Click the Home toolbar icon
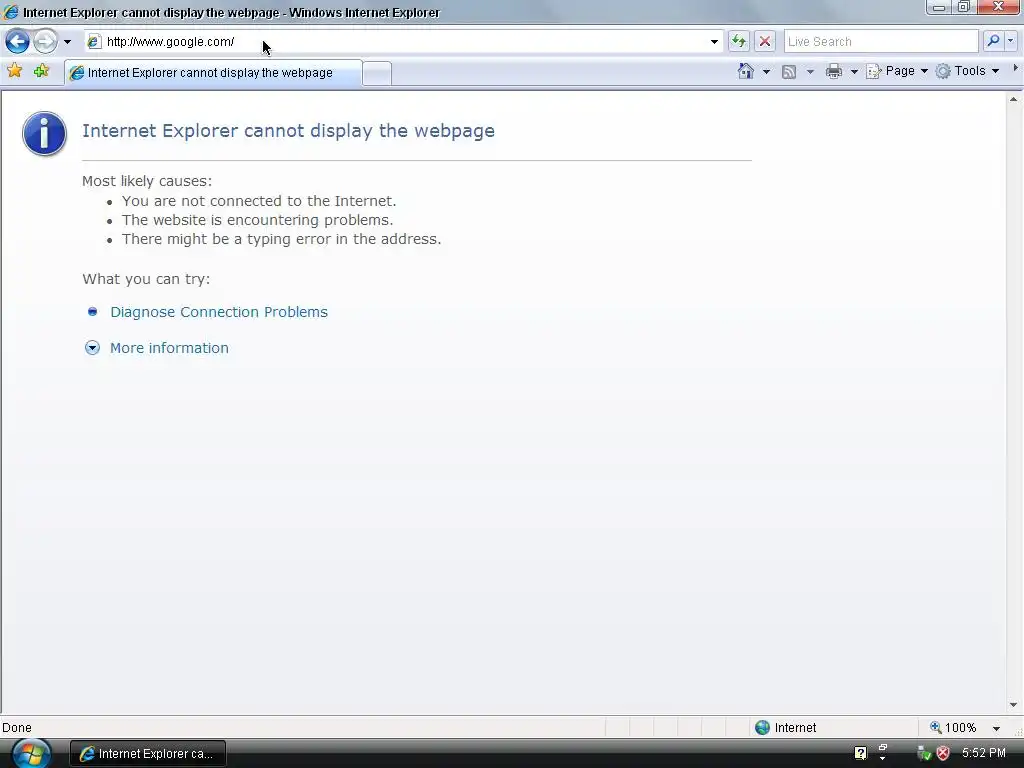This screenshot has height=768, width=1024. [746, 71]
